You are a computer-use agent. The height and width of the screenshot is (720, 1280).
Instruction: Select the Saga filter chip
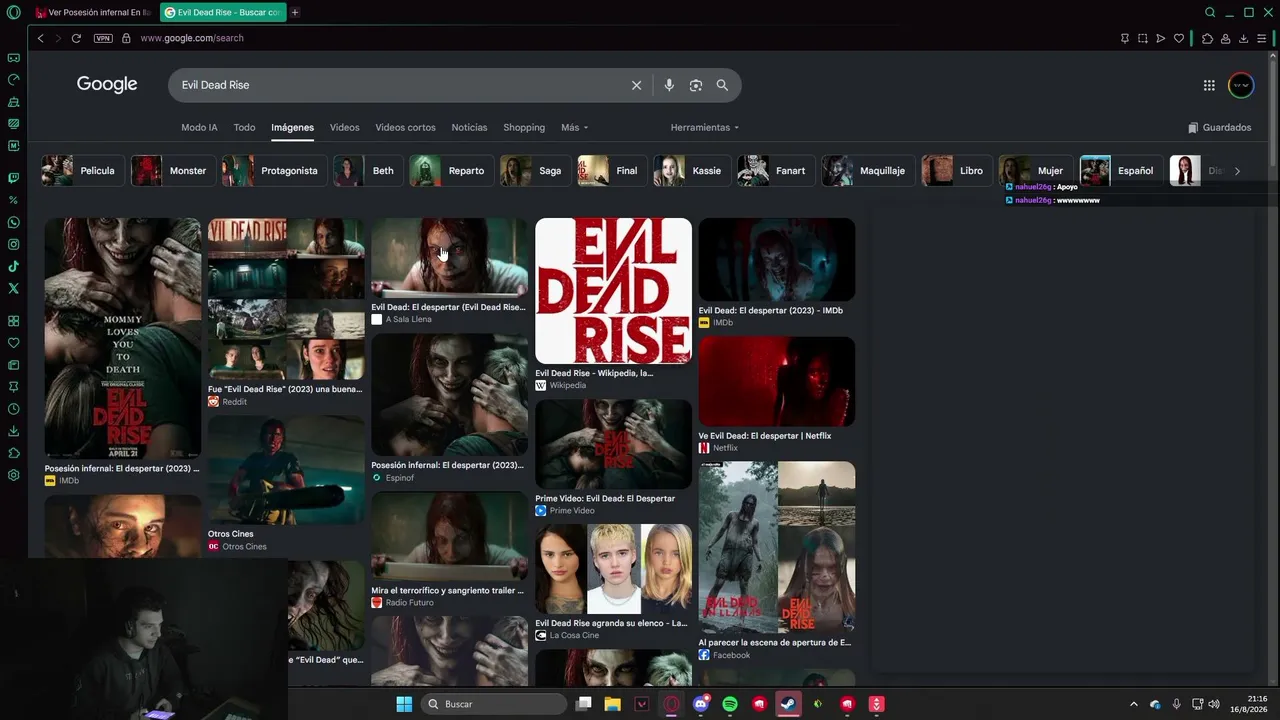tap(535, 170)
